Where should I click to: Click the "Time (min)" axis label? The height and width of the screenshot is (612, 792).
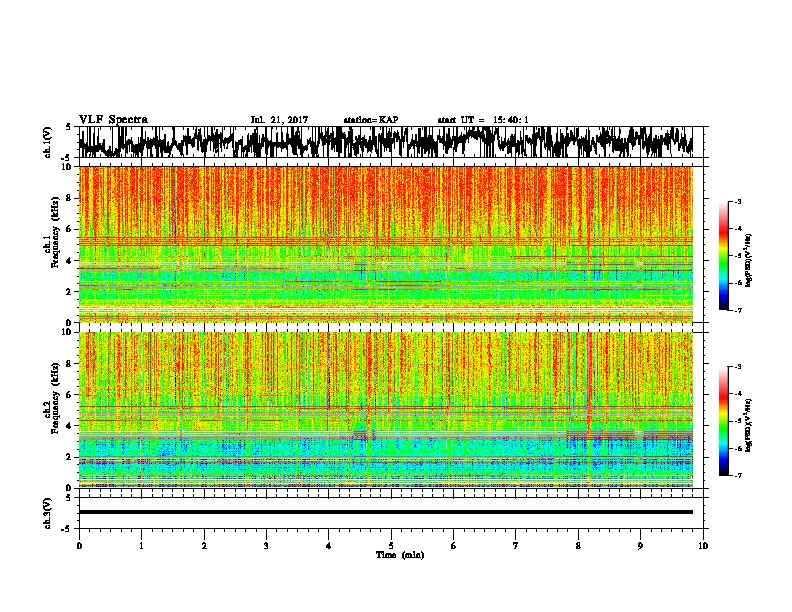click(x=400, y=555)
